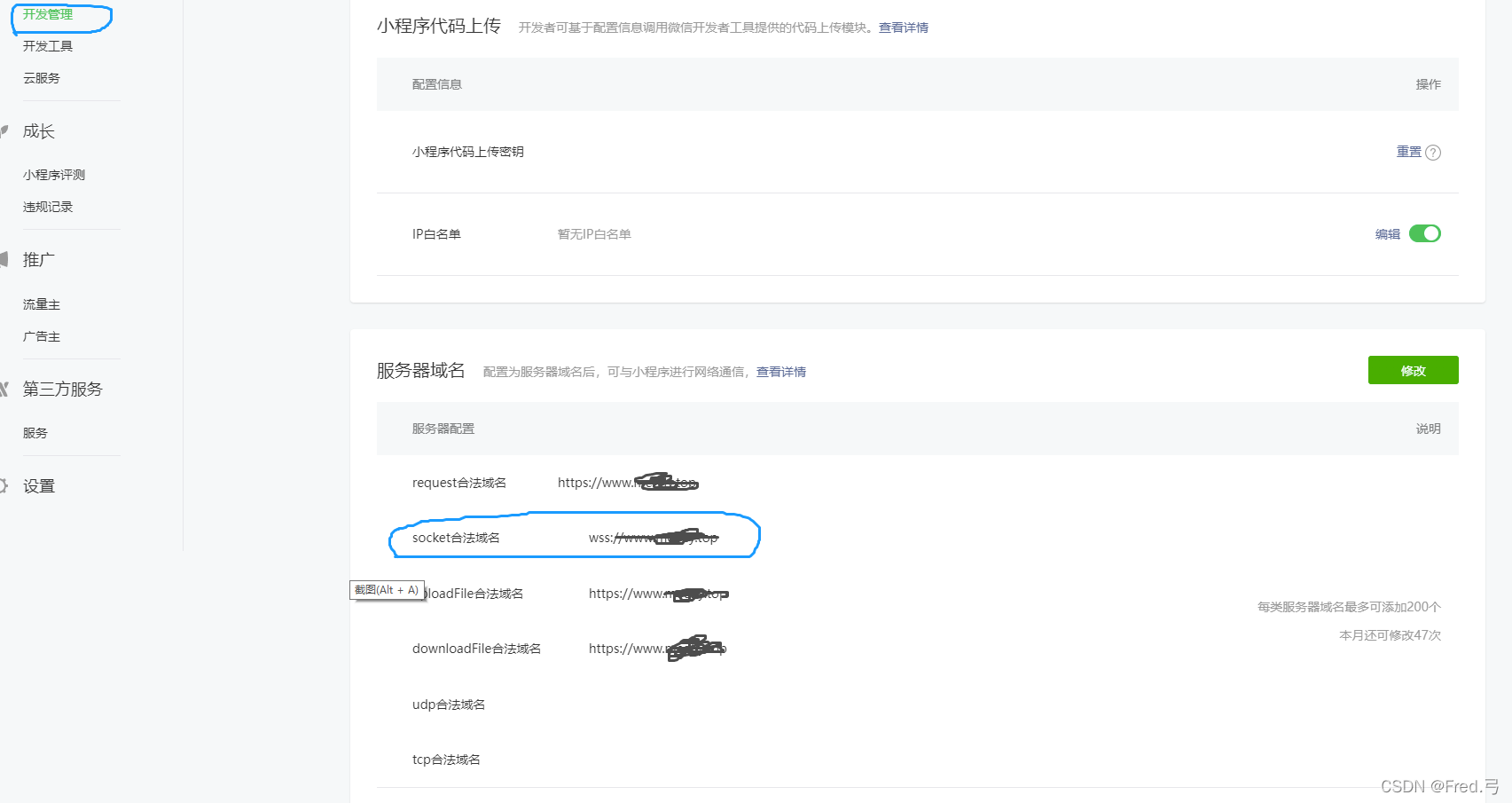This screenshot has height=803, width=1512.
Task: Click the 暂无IP白名单 text
Action: pyautogui.click(x=594, y=234)
